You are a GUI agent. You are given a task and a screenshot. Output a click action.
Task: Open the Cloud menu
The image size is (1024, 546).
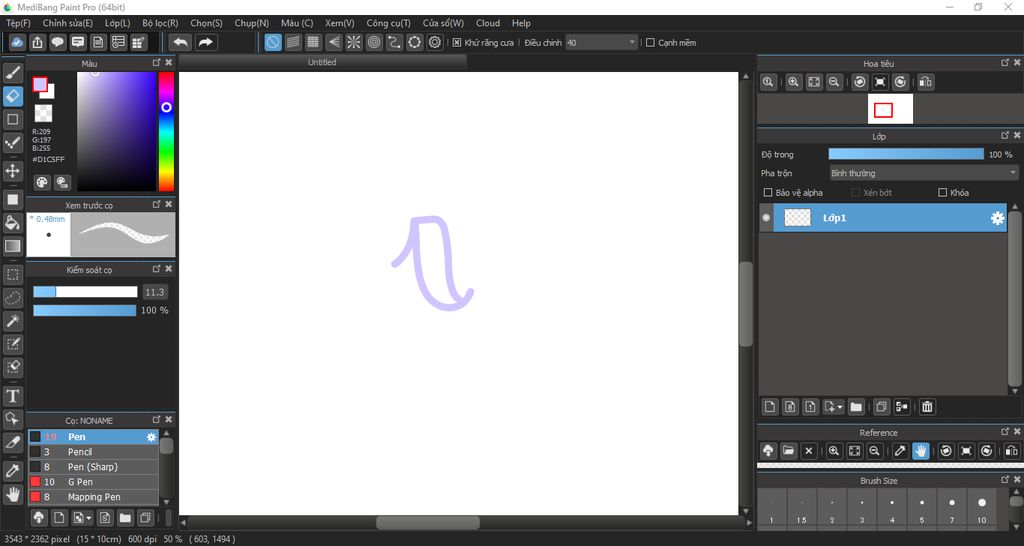tap(488, 23)
